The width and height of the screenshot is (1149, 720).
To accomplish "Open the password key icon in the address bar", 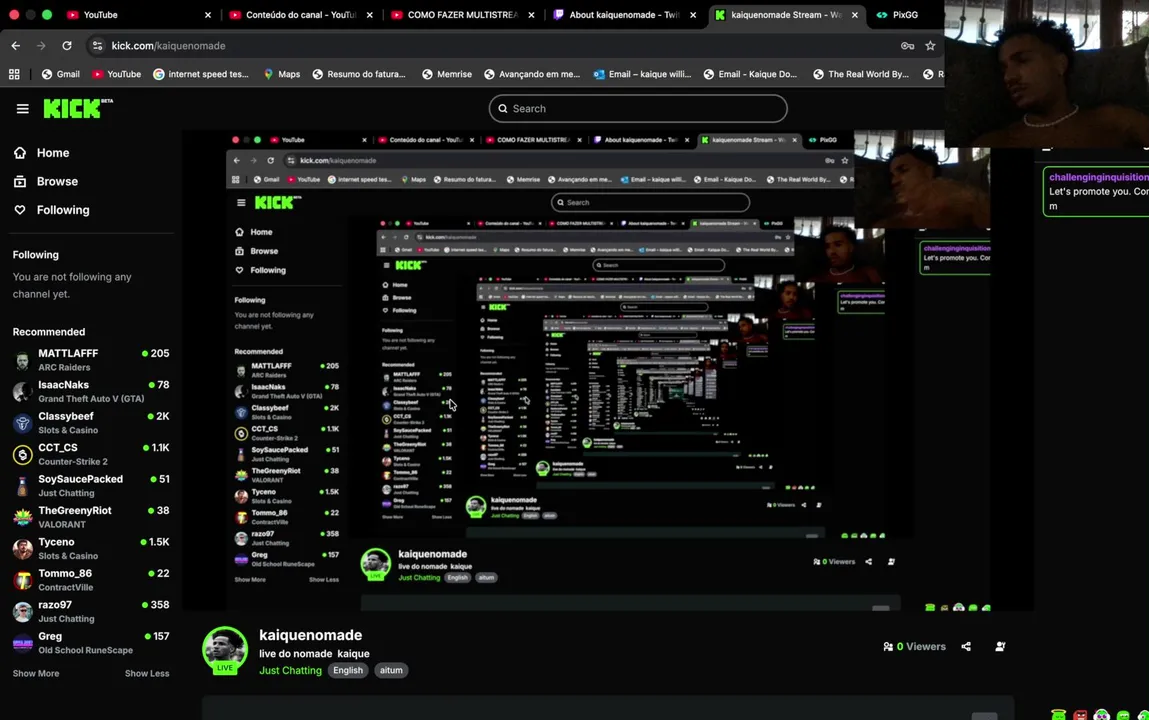I will 907,45.
